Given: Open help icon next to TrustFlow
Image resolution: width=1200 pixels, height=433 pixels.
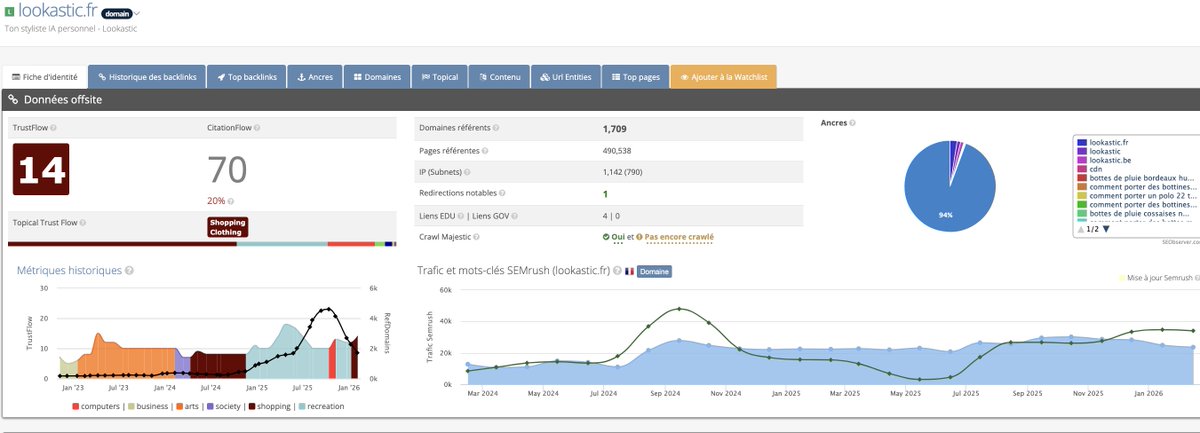Looking at the screenshot, I should (53, 128).
